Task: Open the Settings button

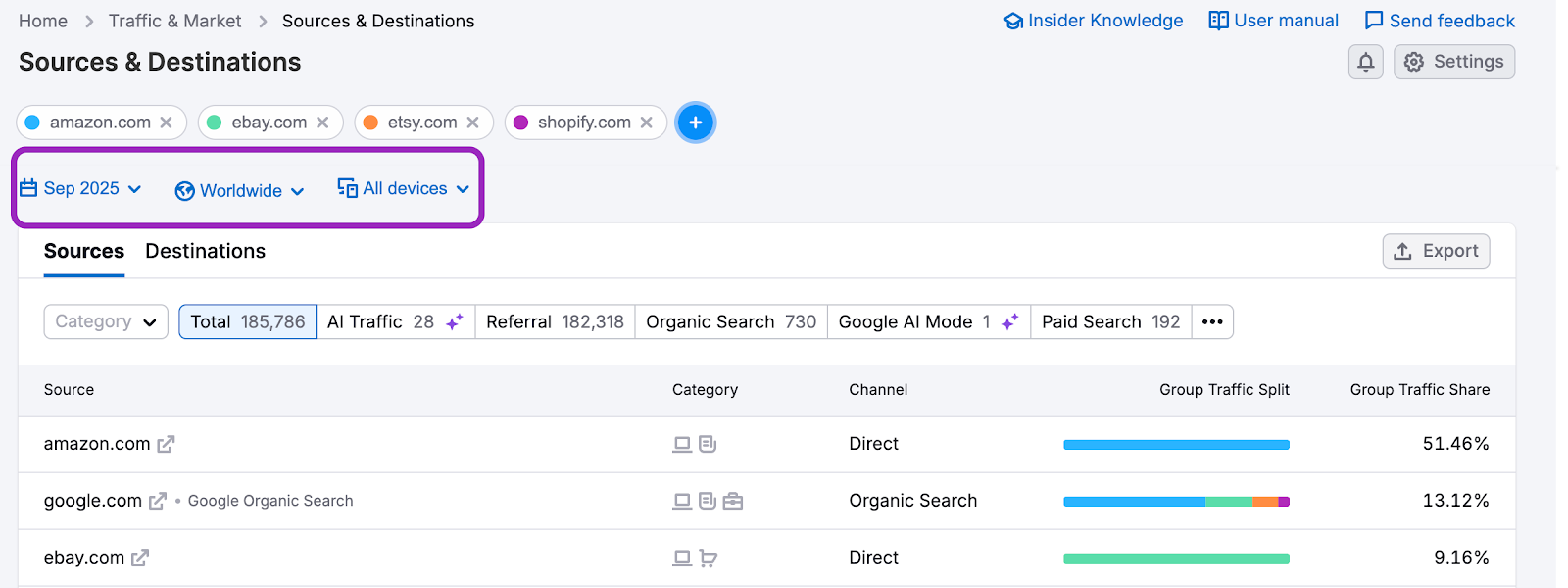Action: tap(1454, 62)
